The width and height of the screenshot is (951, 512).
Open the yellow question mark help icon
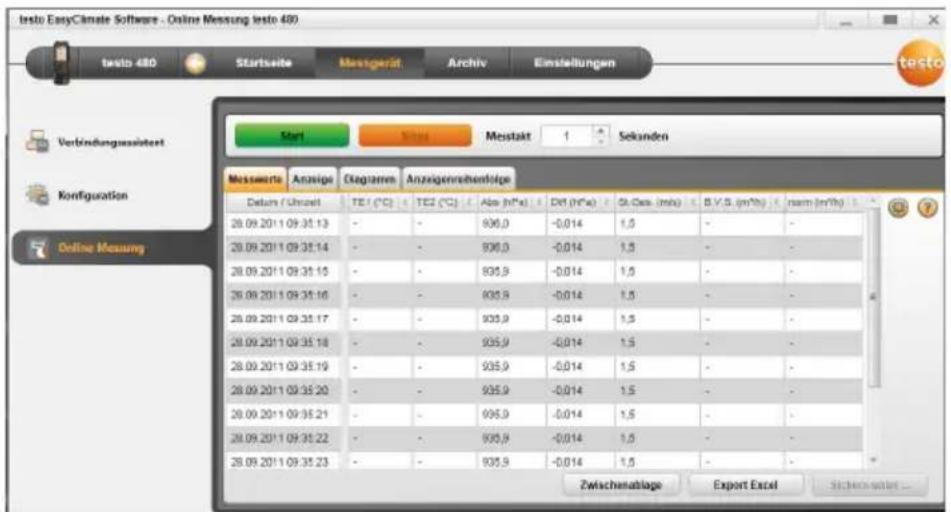point(927,209)
